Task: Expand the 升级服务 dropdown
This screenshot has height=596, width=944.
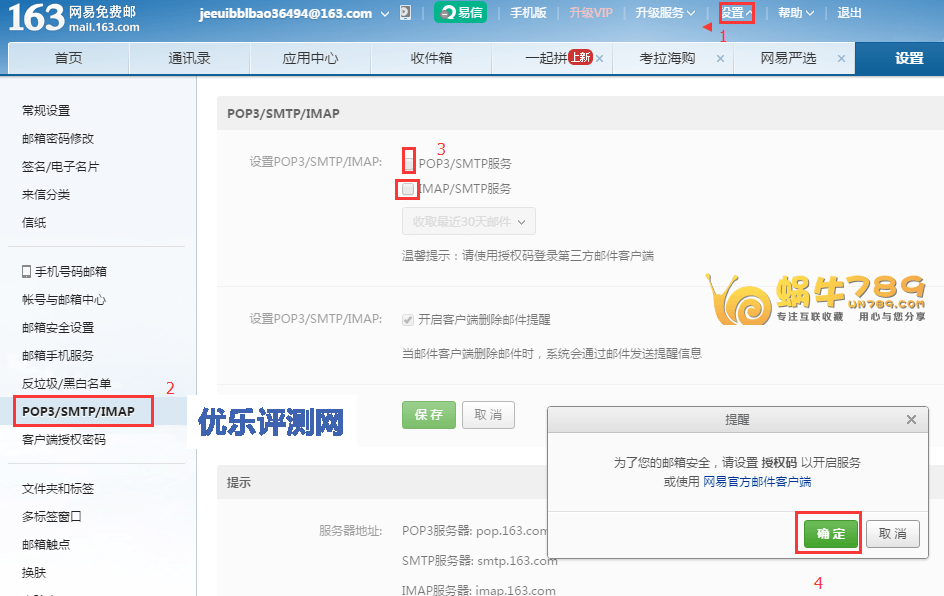Action: [x=665, y=13]
